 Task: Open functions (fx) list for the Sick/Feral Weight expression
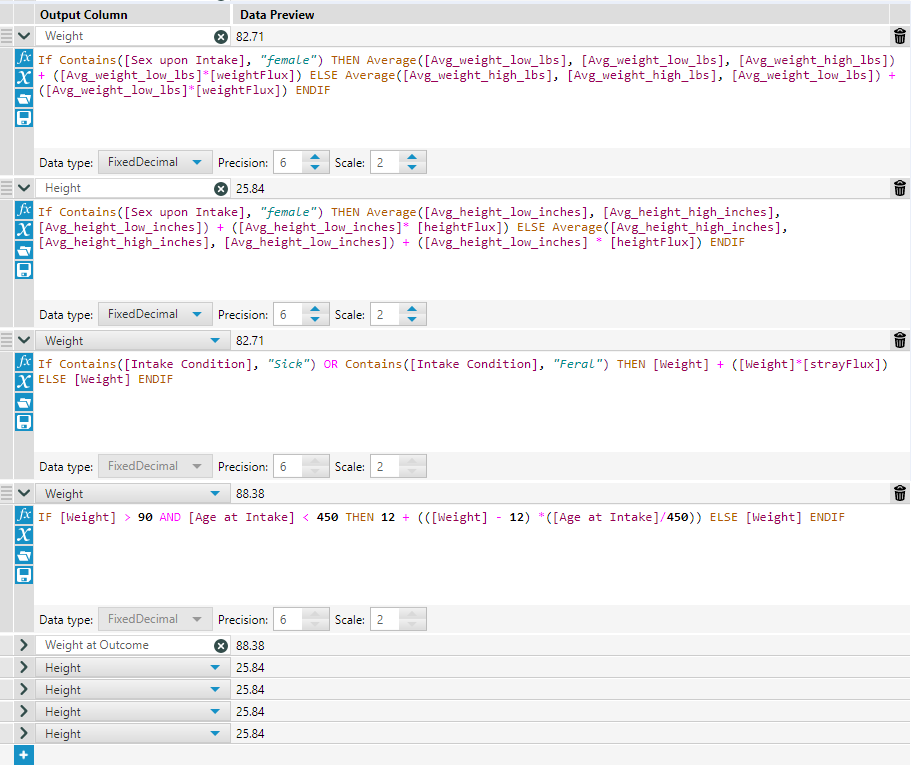[24, 361]
